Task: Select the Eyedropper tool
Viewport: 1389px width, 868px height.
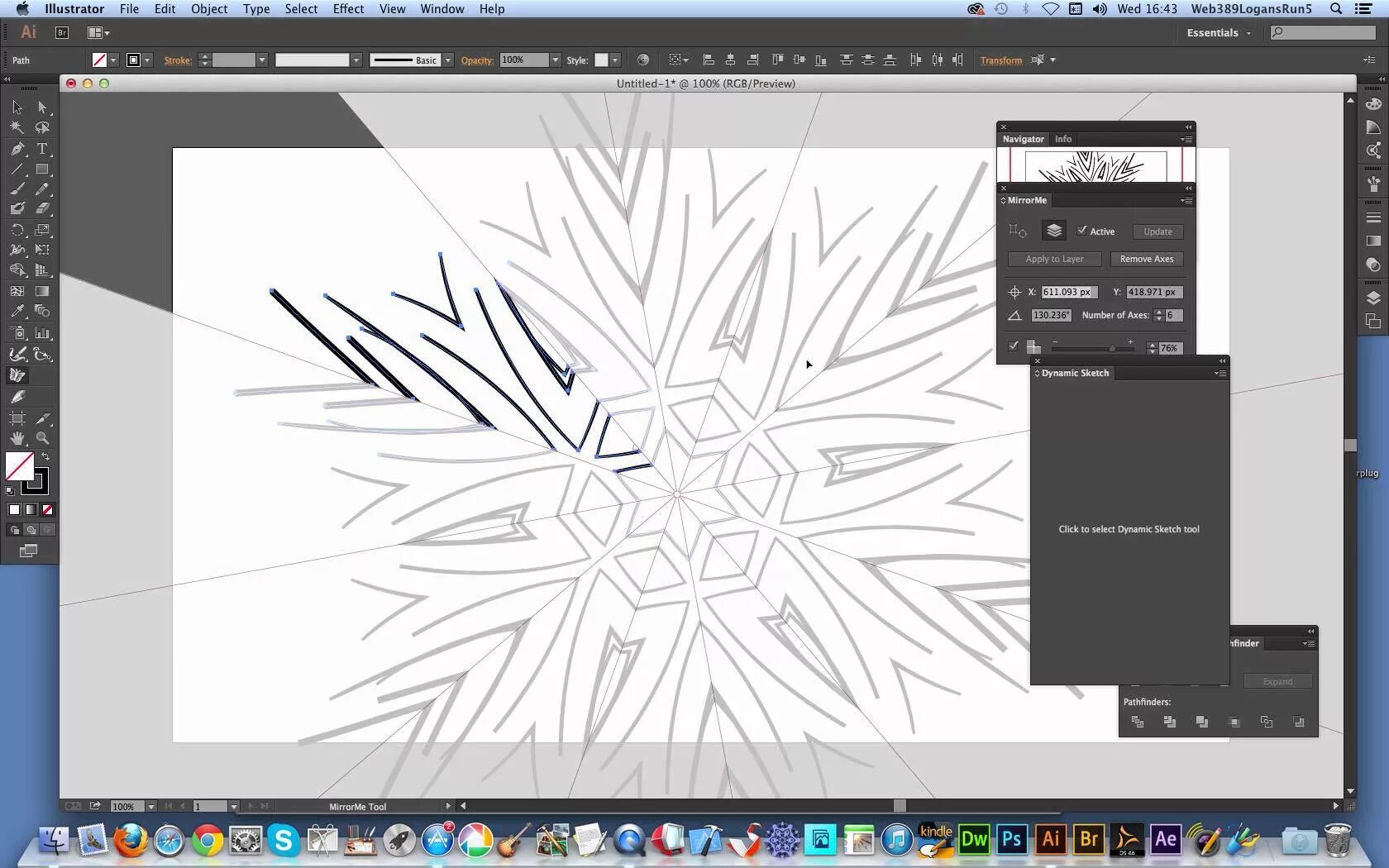Action: [17, 311]
